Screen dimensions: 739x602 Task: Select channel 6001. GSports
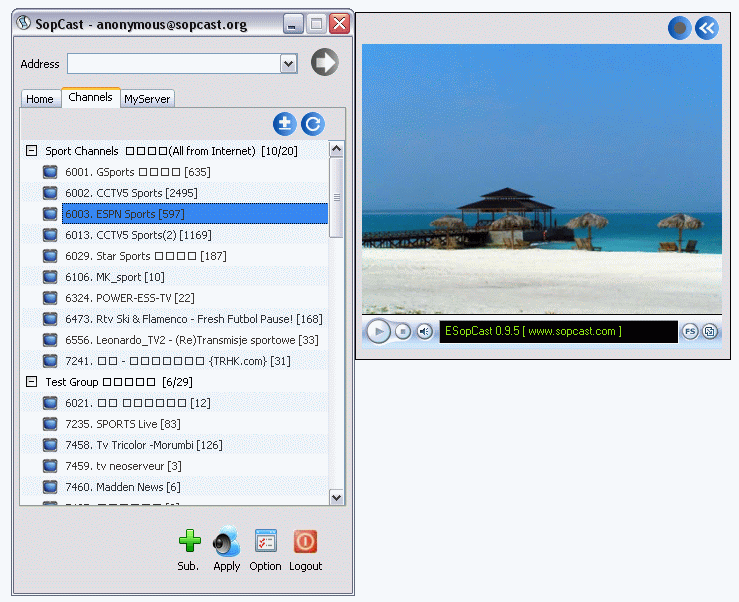pyautogui.click(x=138, y=172)
